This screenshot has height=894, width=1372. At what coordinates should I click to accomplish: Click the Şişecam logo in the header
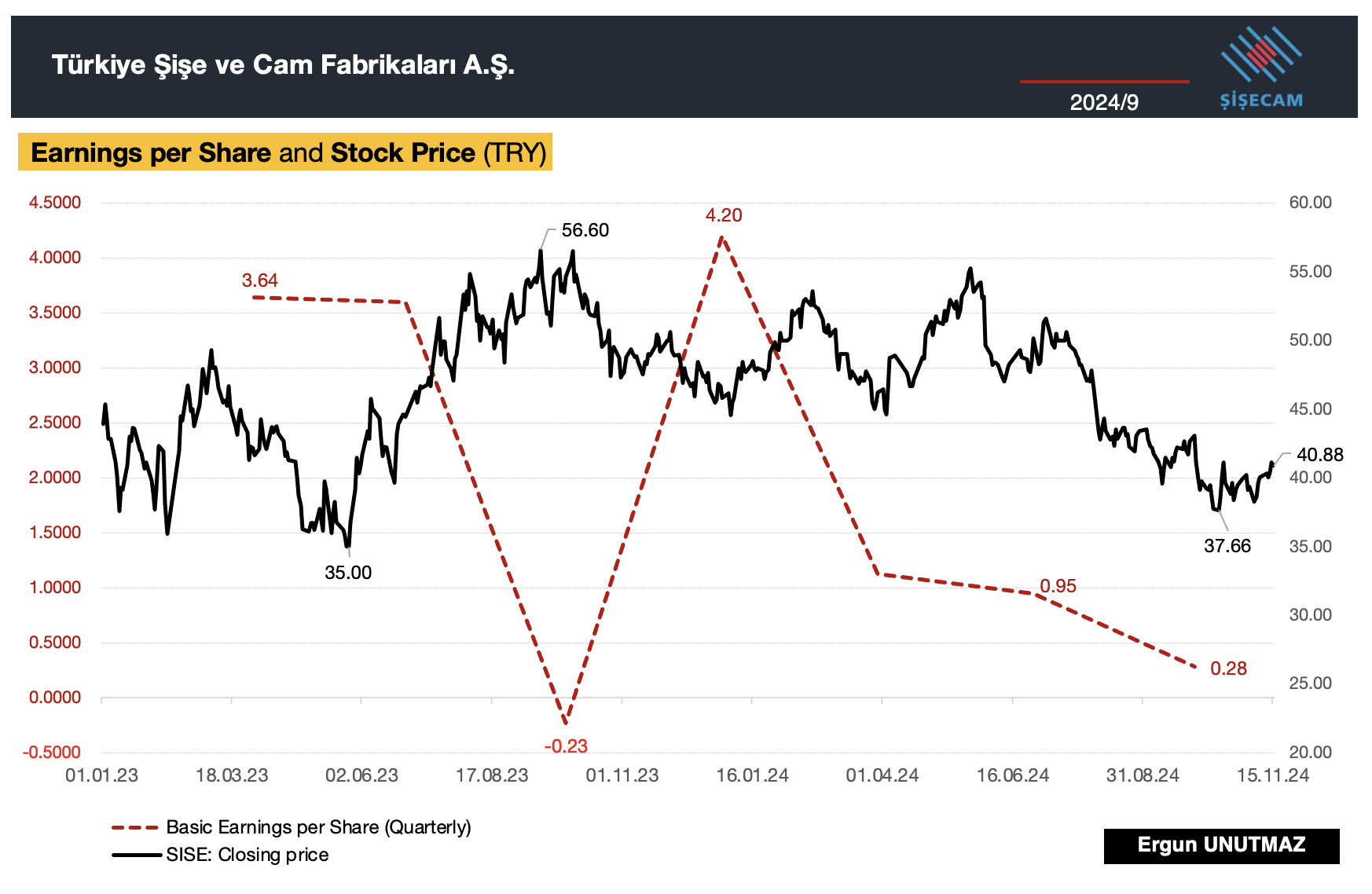pyautogui.click(x=1260, y=68)
